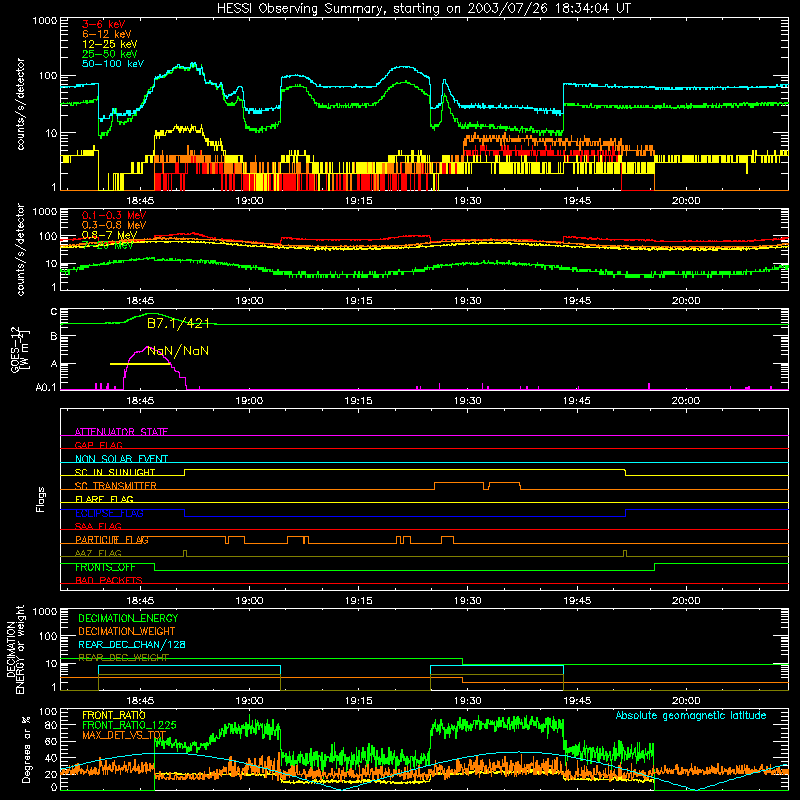Click the NaN/NaN annotation in GOES panel
The height and width of the screenshot is (800, 800).
coord(178,351)
